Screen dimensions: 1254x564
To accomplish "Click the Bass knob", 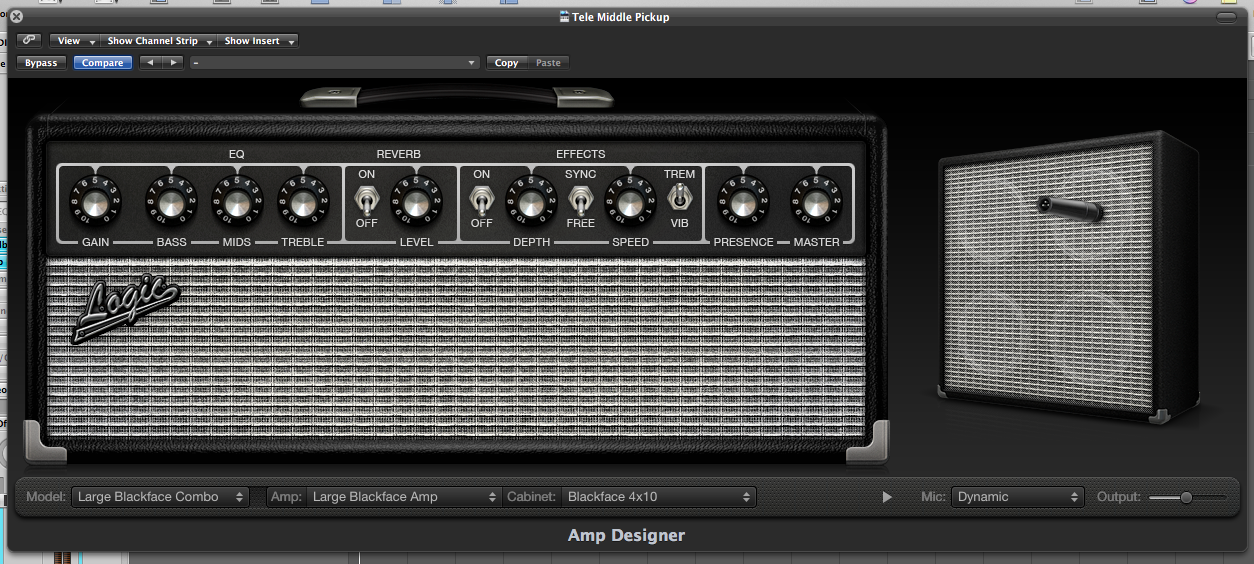I will click(x=171, y=204).
